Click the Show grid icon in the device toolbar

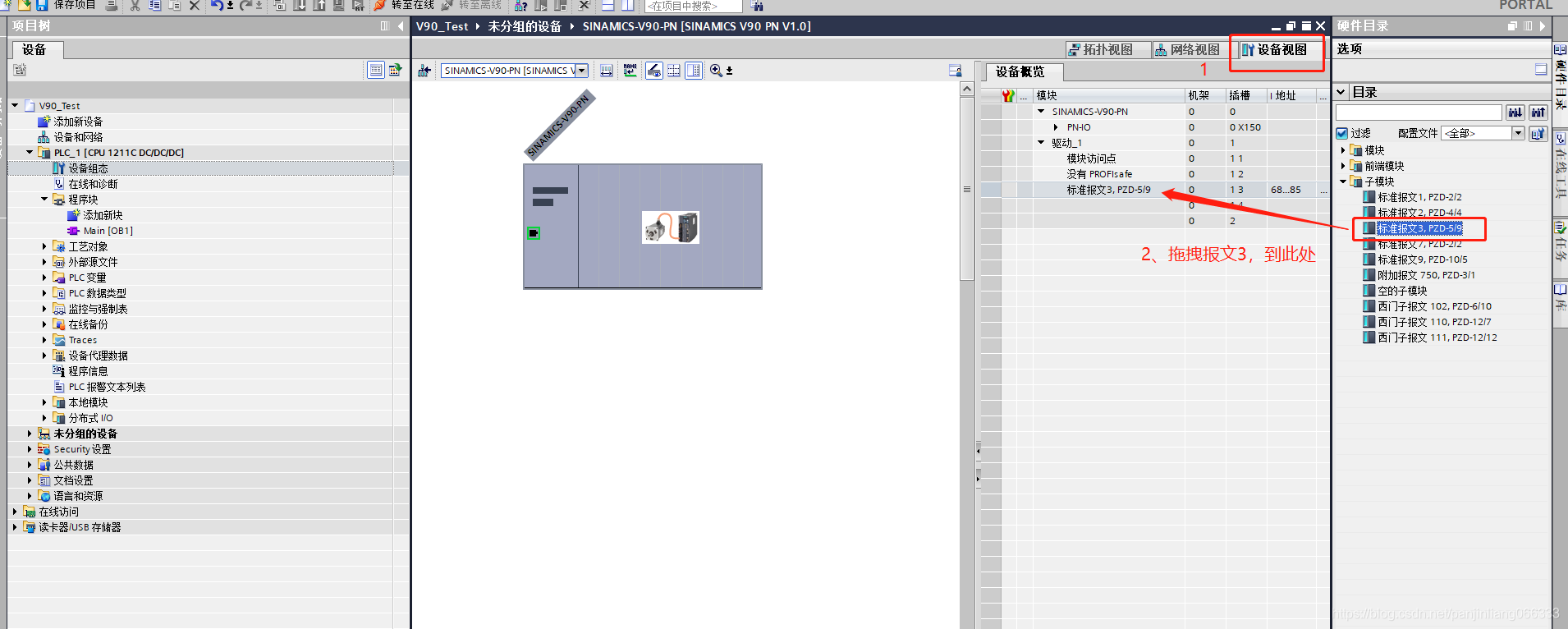(674, 71)
